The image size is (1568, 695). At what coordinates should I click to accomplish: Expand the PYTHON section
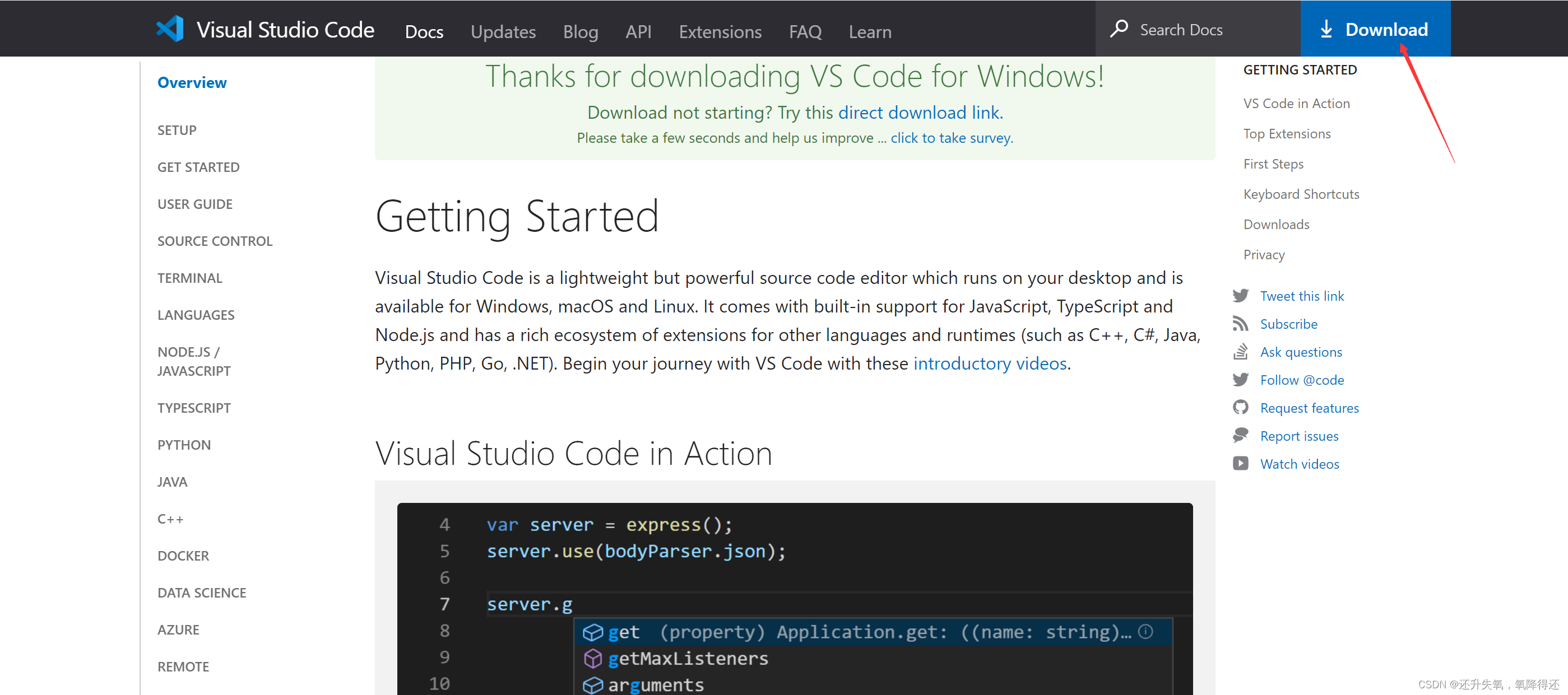[184, 446]
